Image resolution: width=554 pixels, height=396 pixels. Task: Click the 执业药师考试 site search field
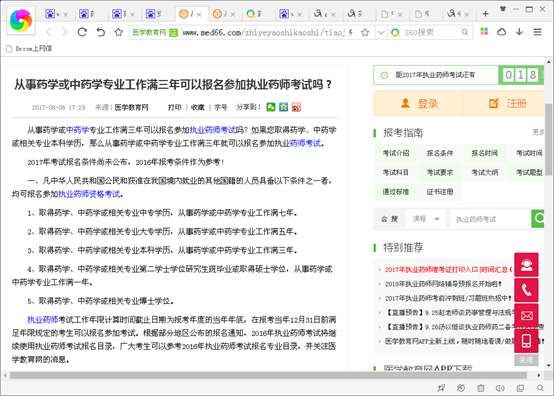pyautogui.click(x=491, y=219)
